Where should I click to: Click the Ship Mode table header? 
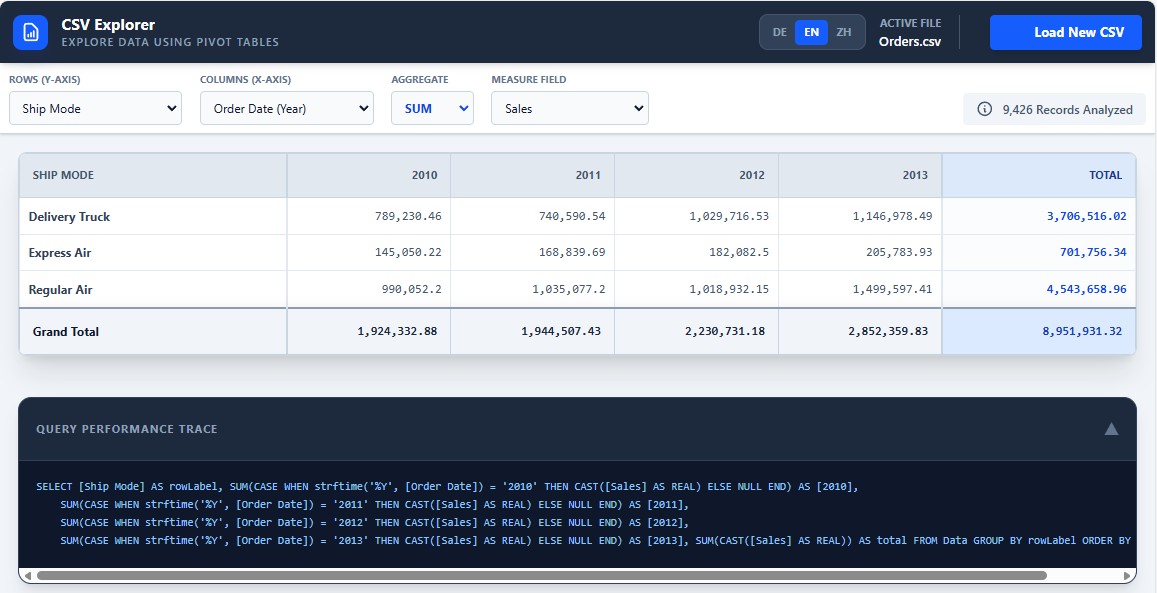(64, 175)
